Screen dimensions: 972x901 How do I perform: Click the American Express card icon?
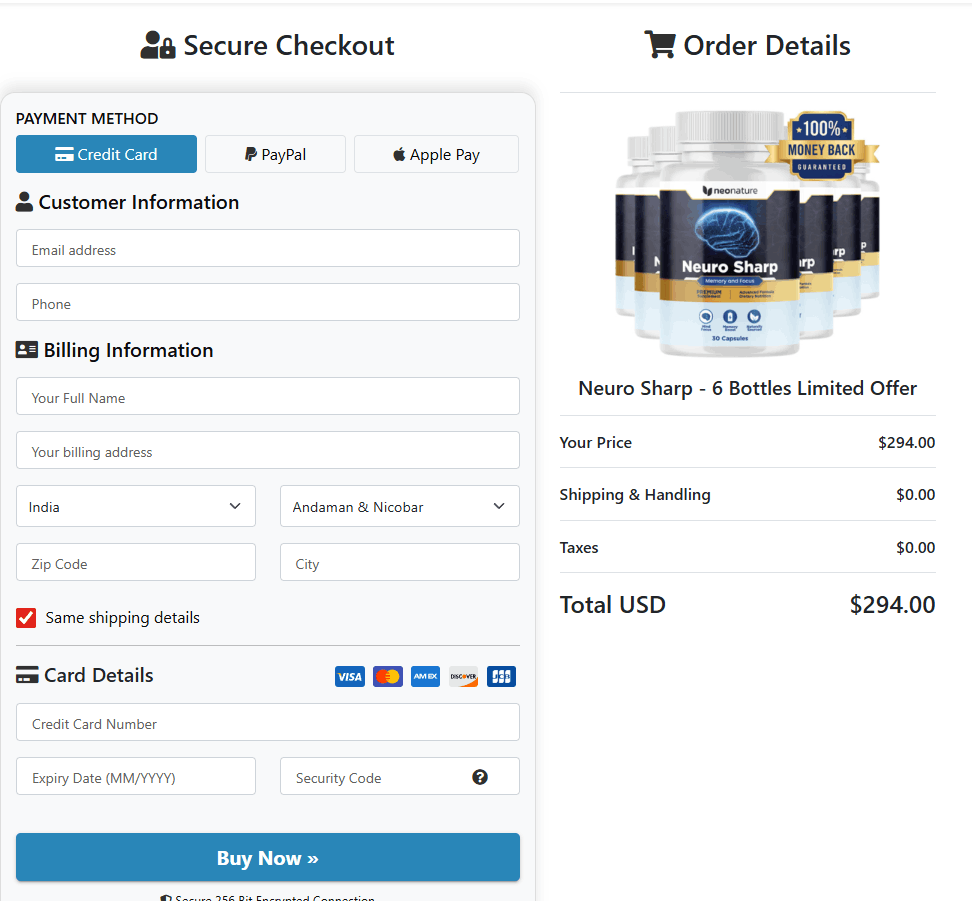pos(425,677)
